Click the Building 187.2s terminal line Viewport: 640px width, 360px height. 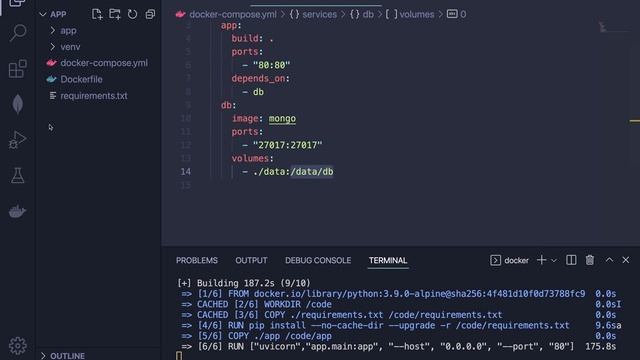tap(243, 283)
